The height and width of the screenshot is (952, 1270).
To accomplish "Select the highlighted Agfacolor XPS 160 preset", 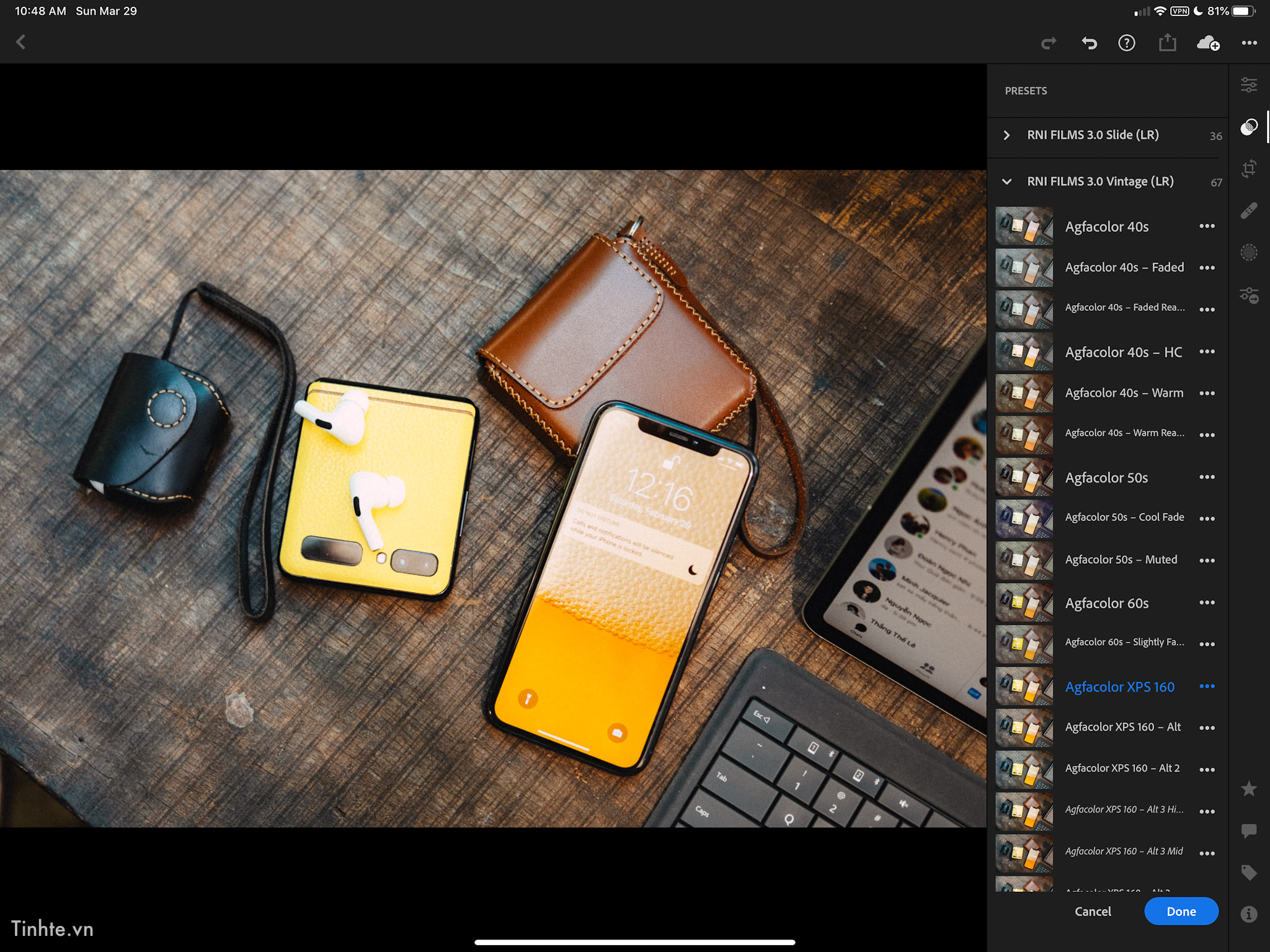I will click(1119, 687).
